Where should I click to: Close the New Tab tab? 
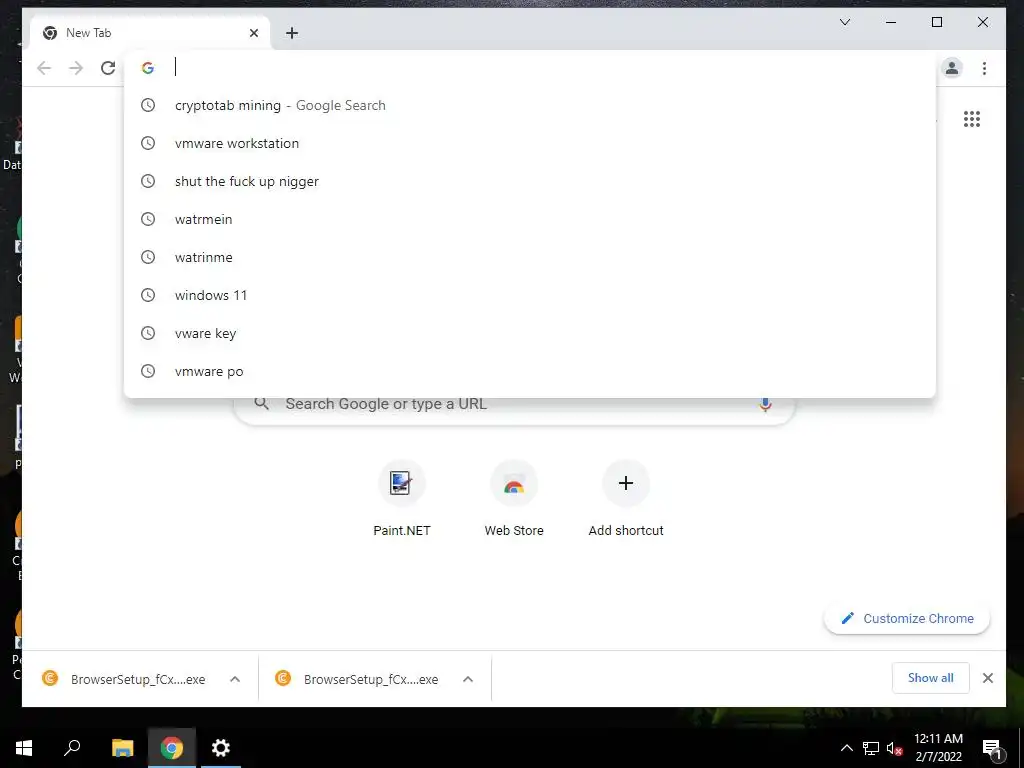pos(254,33)
